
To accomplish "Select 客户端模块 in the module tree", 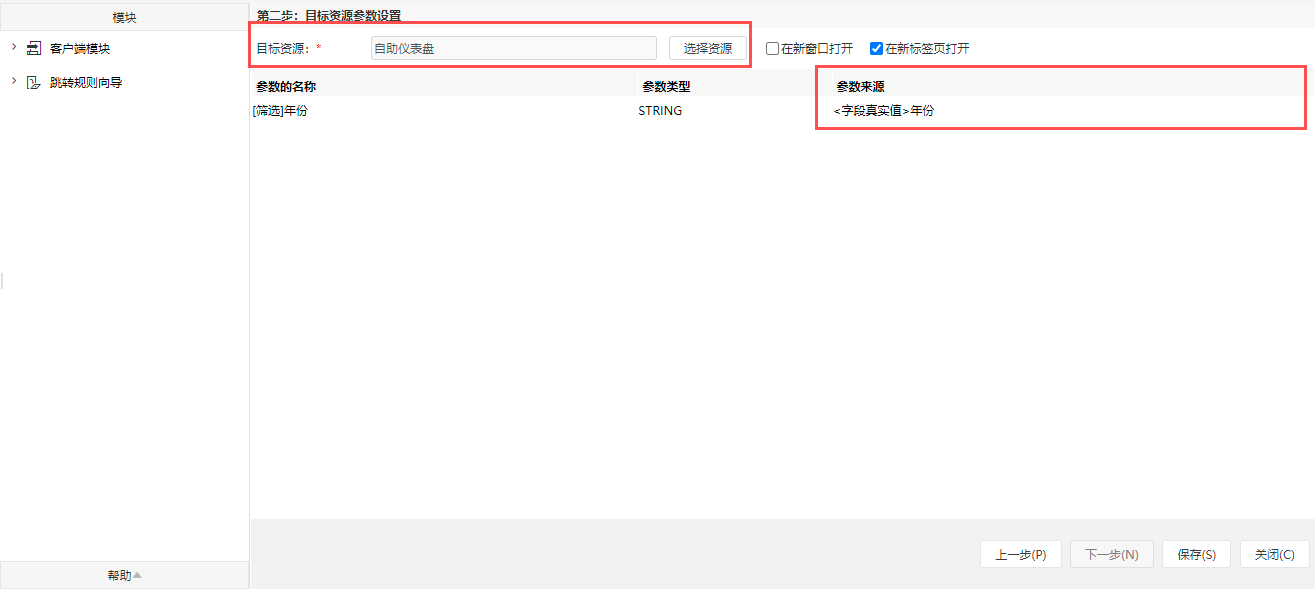I will point(80,48).
